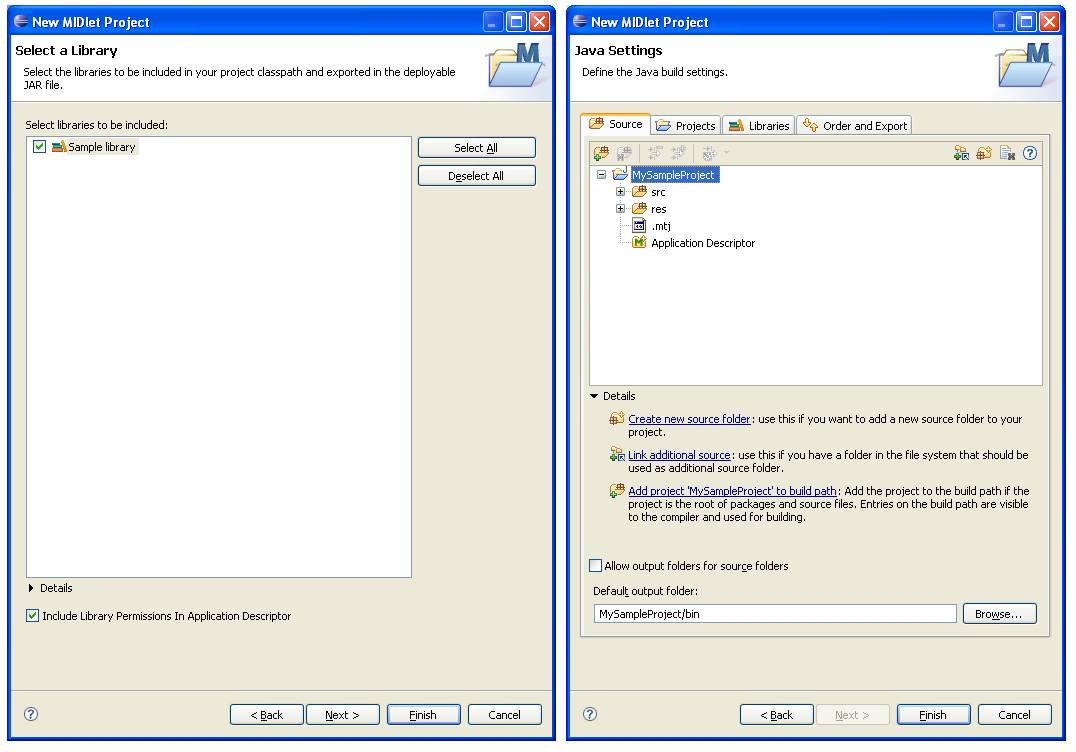This screenshot has height=752, width=1076.
Task: Click the icon beside Add project to build path link
Action: [617, 491]
